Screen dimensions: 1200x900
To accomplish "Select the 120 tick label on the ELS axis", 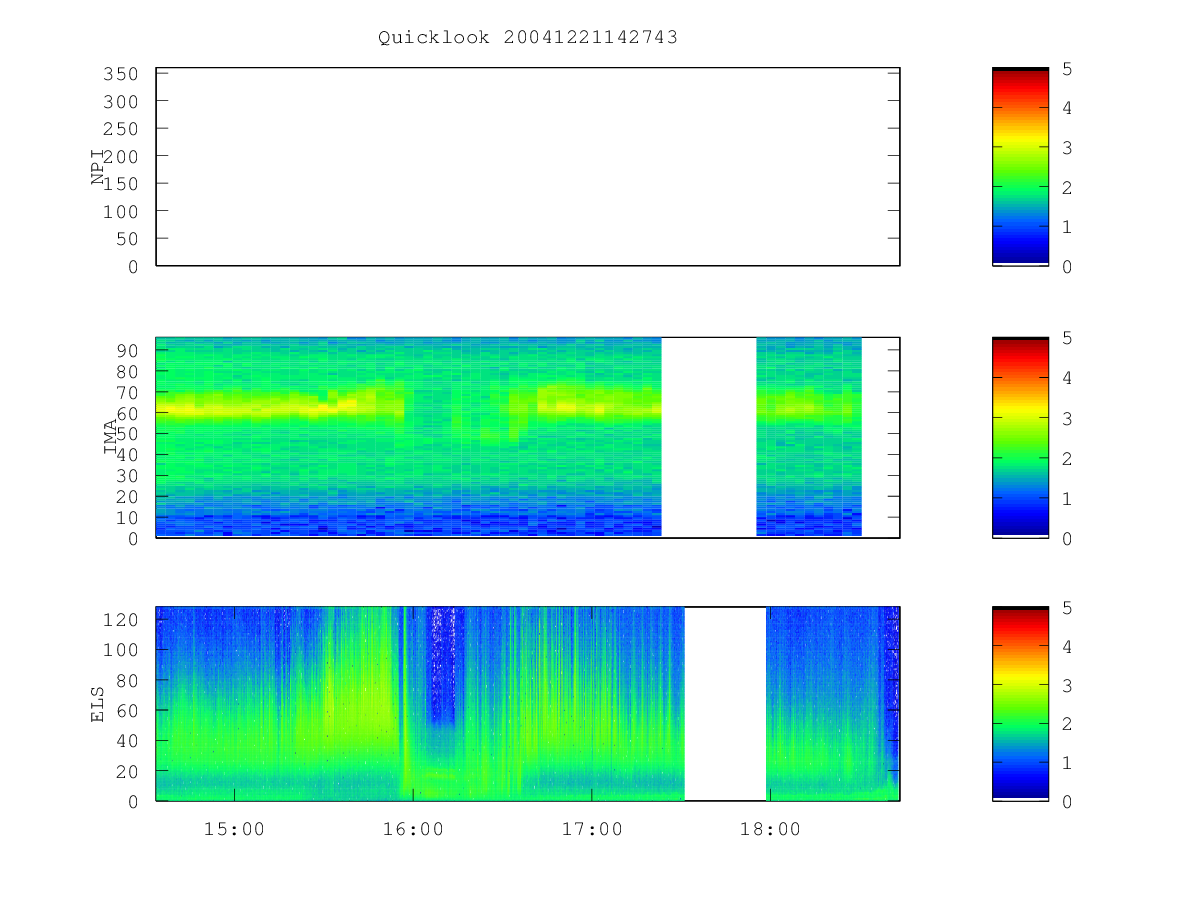I will pos(122,619).
